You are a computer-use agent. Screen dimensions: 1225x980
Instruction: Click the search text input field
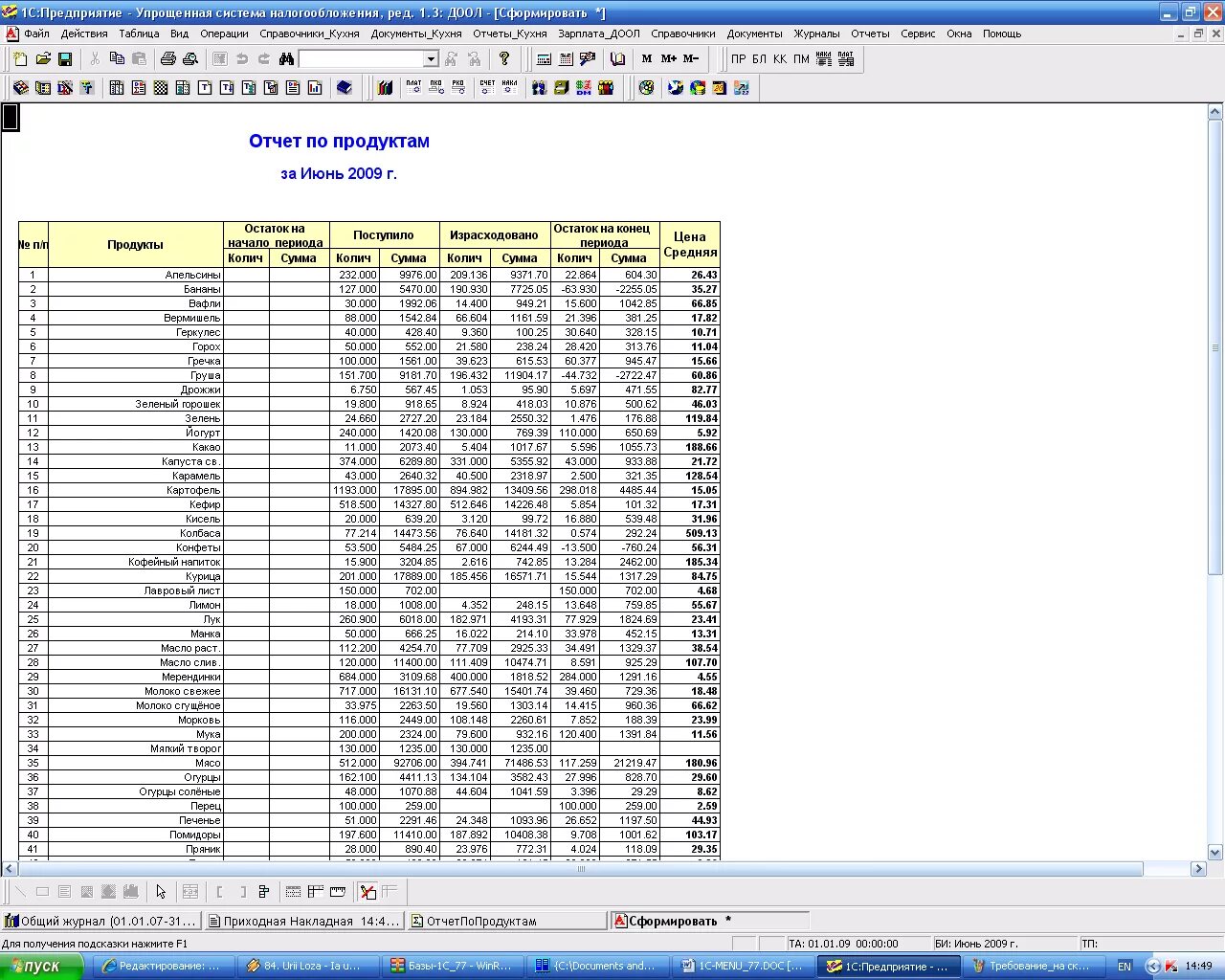click(x=361, y=59)
